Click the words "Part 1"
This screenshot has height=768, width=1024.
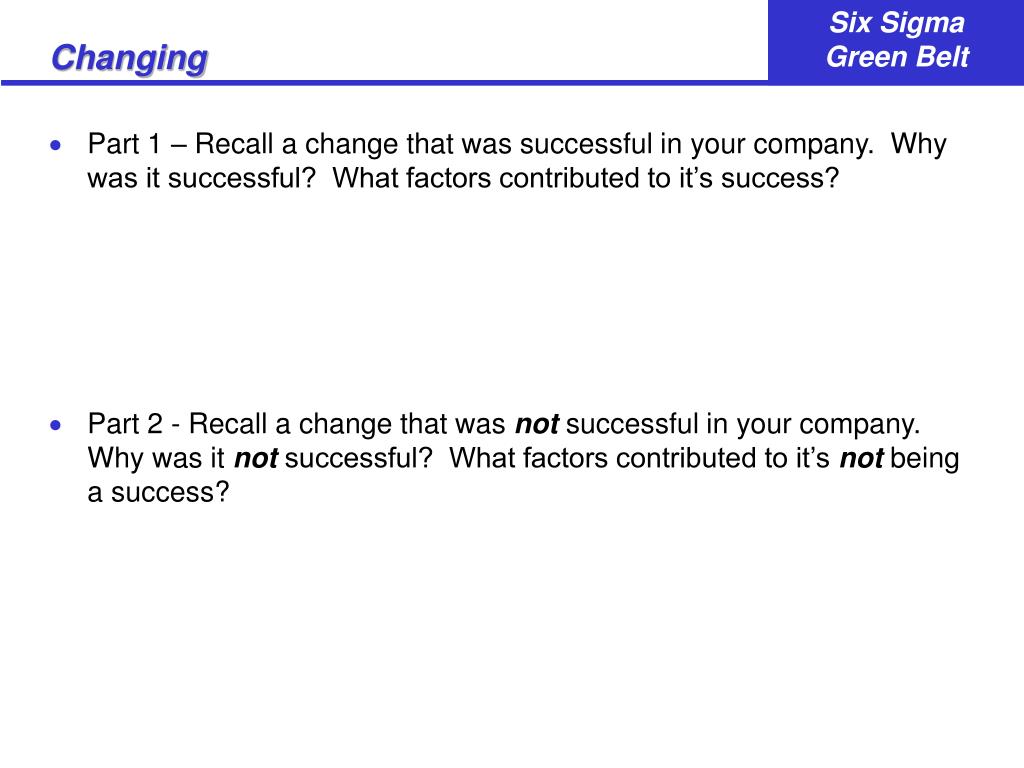click(124, 144)
